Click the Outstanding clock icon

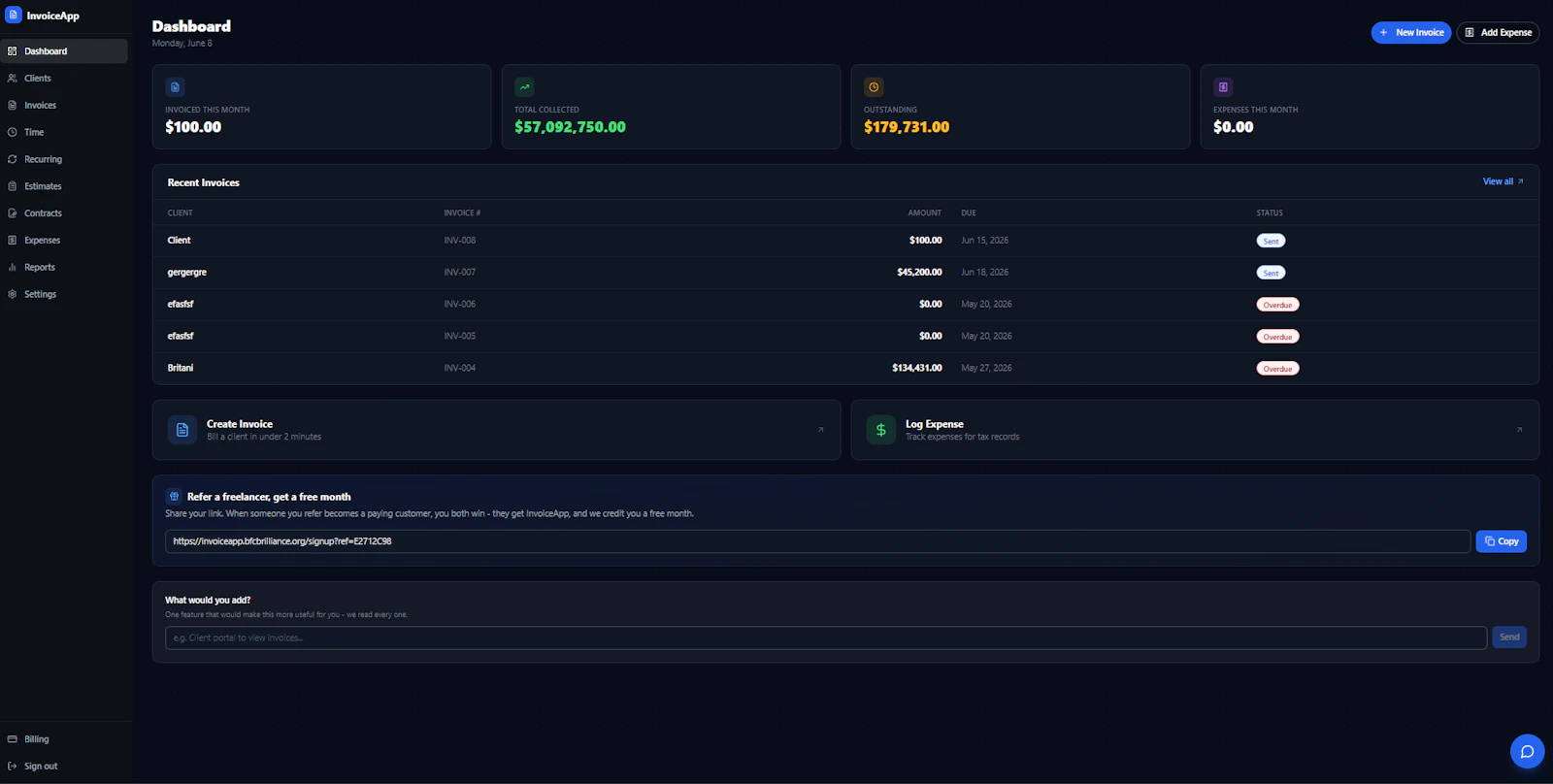(874, 87)
